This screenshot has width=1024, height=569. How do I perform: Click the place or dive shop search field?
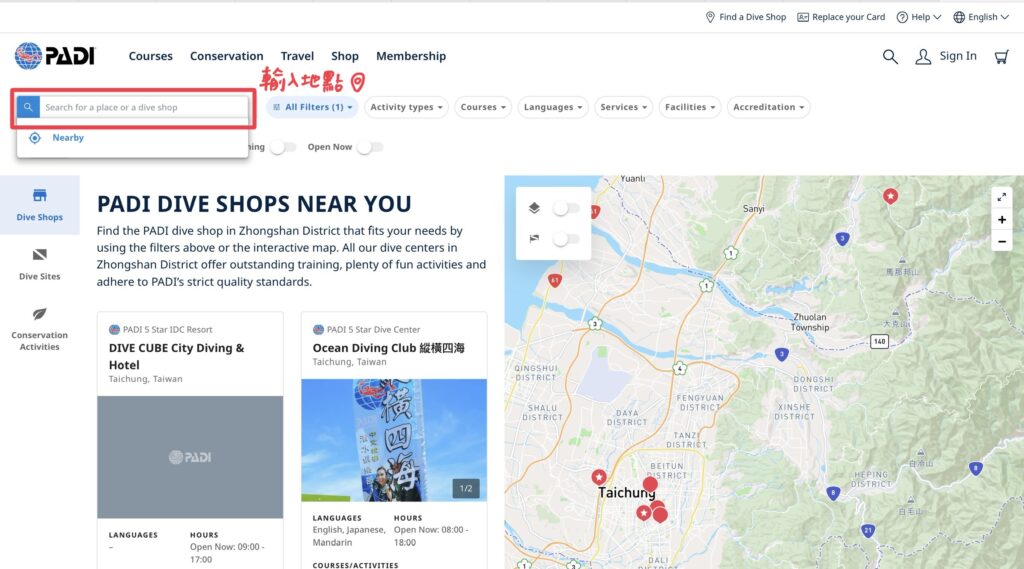pos(142,107)
